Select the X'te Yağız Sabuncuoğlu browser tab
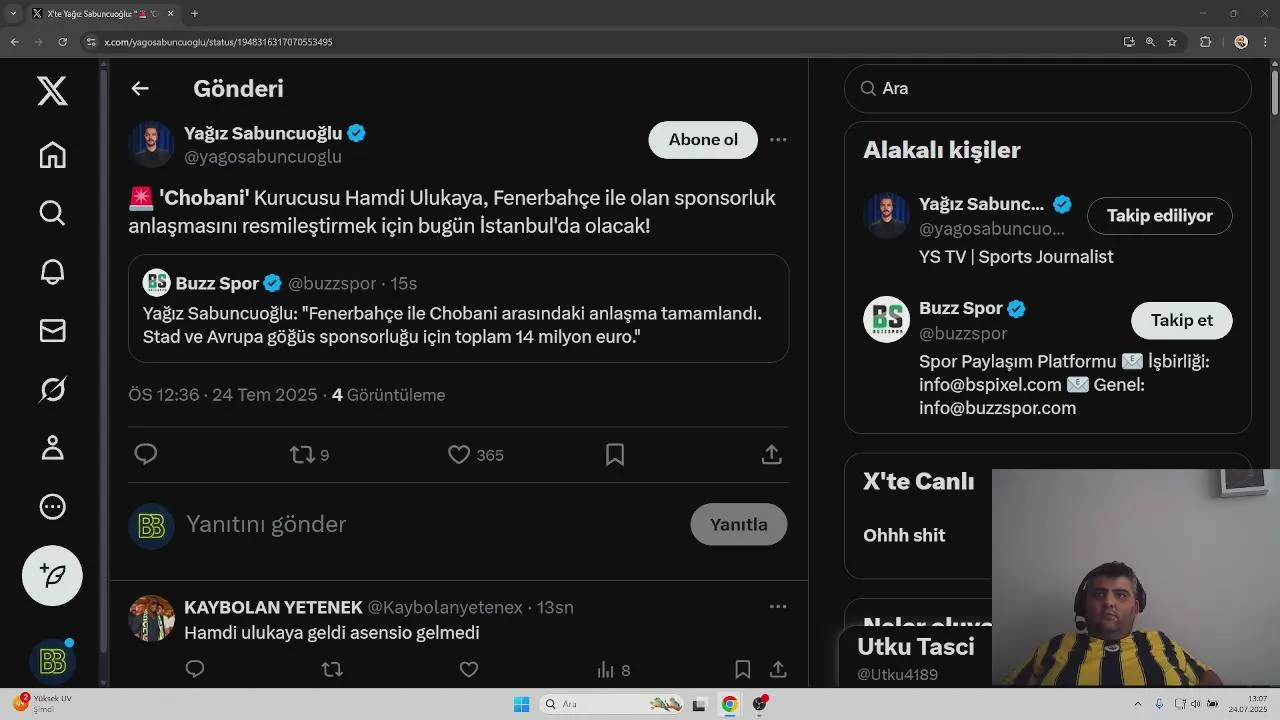The height and width of the screenshot is (720, 1280). [x=104, y=14]
